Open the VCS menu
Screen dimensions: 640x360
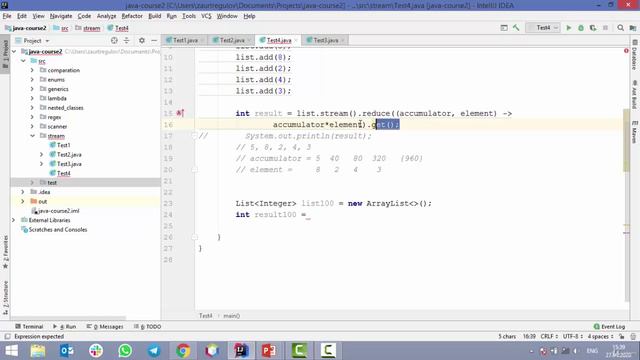[x=206, y=16]
